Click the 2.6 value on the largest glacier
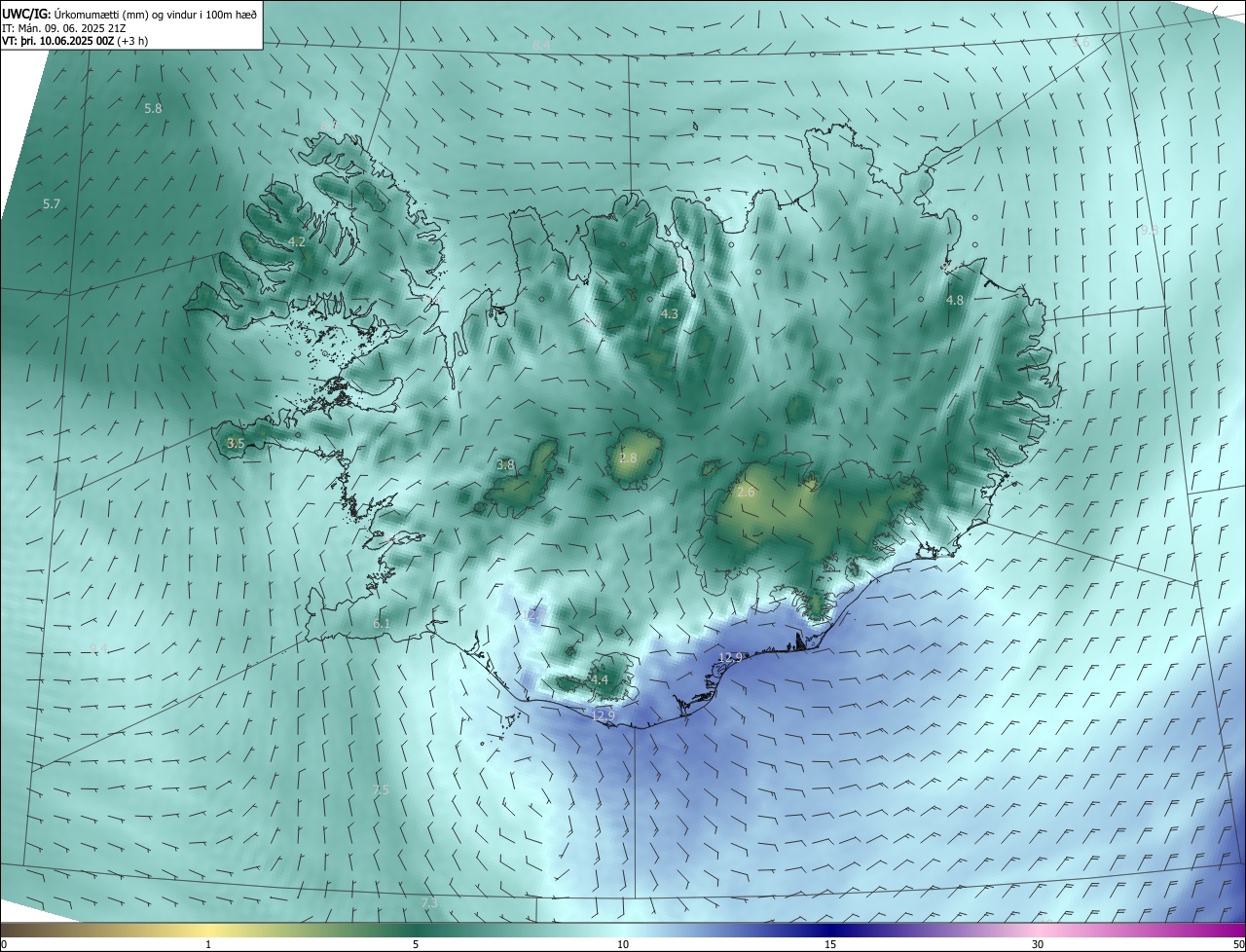 [x=746, y=494]
